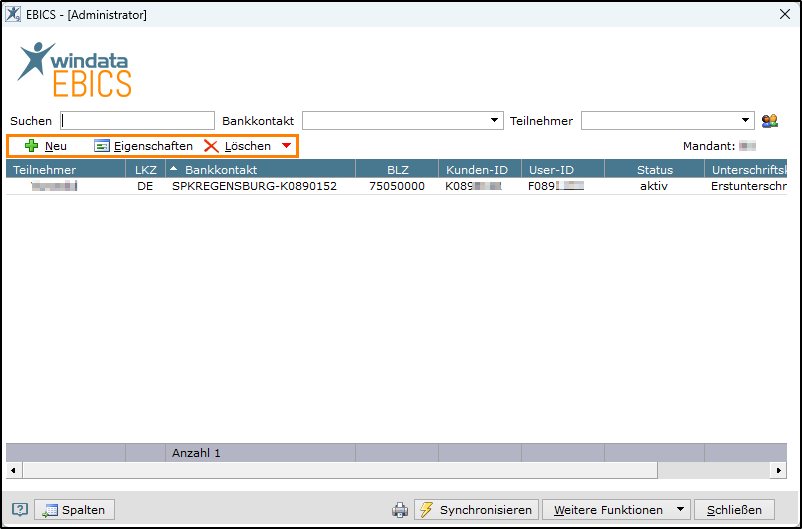
Task: Open the help question mark icon
Action: (x=19, y=510)
